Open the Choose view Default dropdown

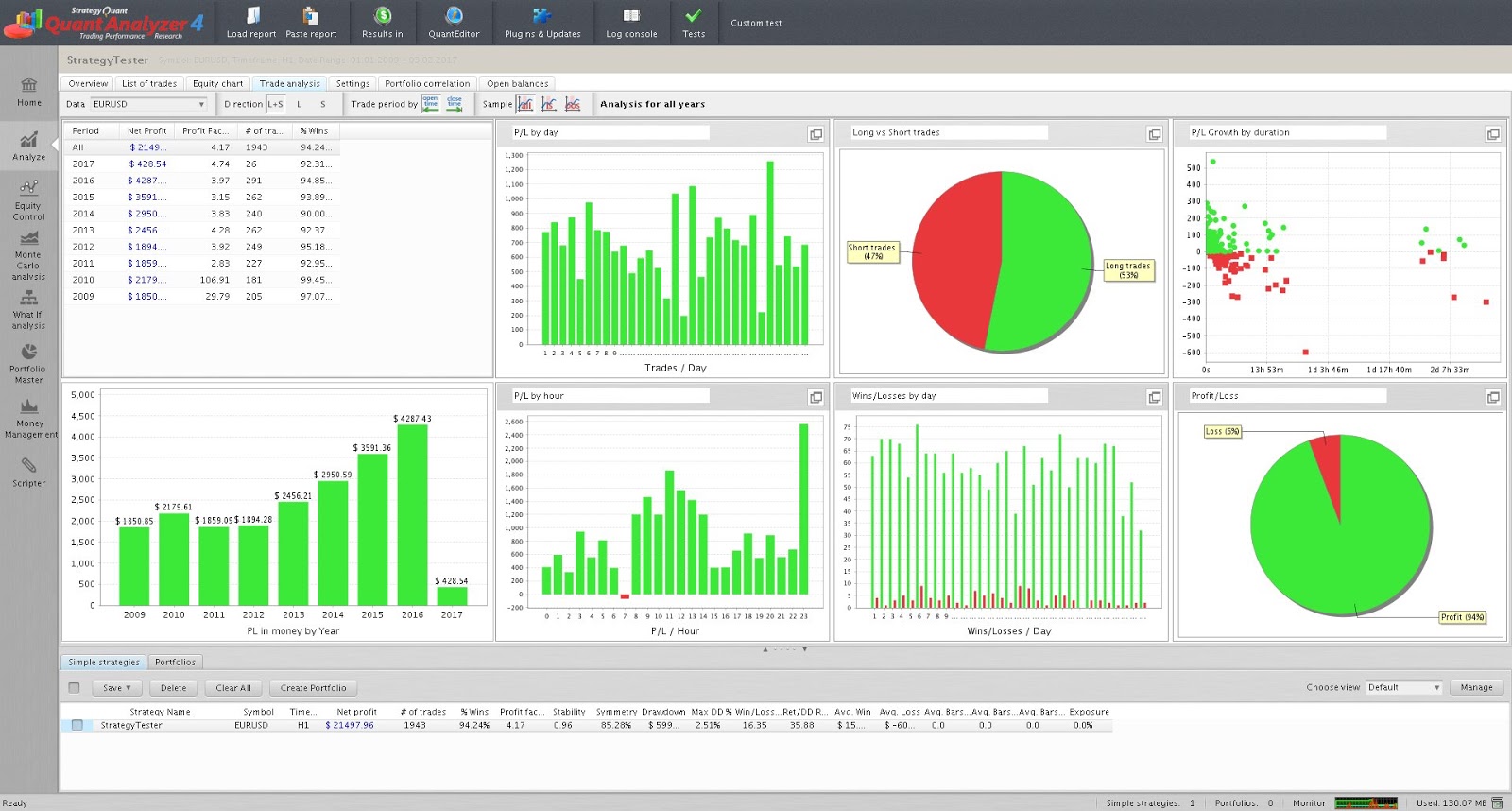[x=1403, y=688]
